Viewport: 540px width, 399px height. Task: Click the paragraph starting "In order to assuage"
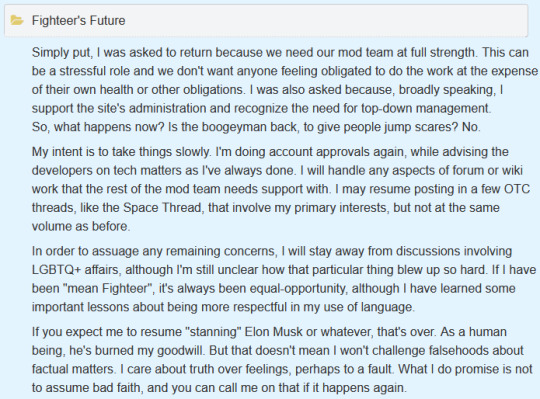(x=284, y=279)
